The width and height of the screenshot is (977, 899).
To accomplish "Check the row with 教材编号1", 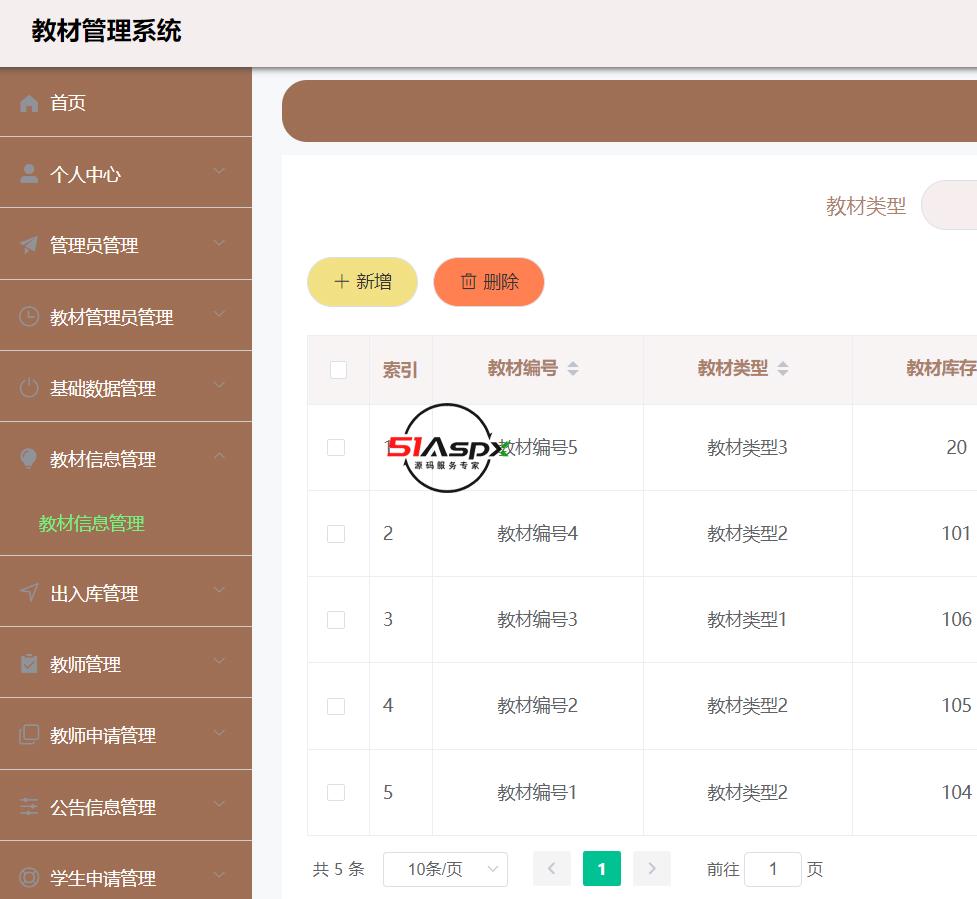I will 336,792.
